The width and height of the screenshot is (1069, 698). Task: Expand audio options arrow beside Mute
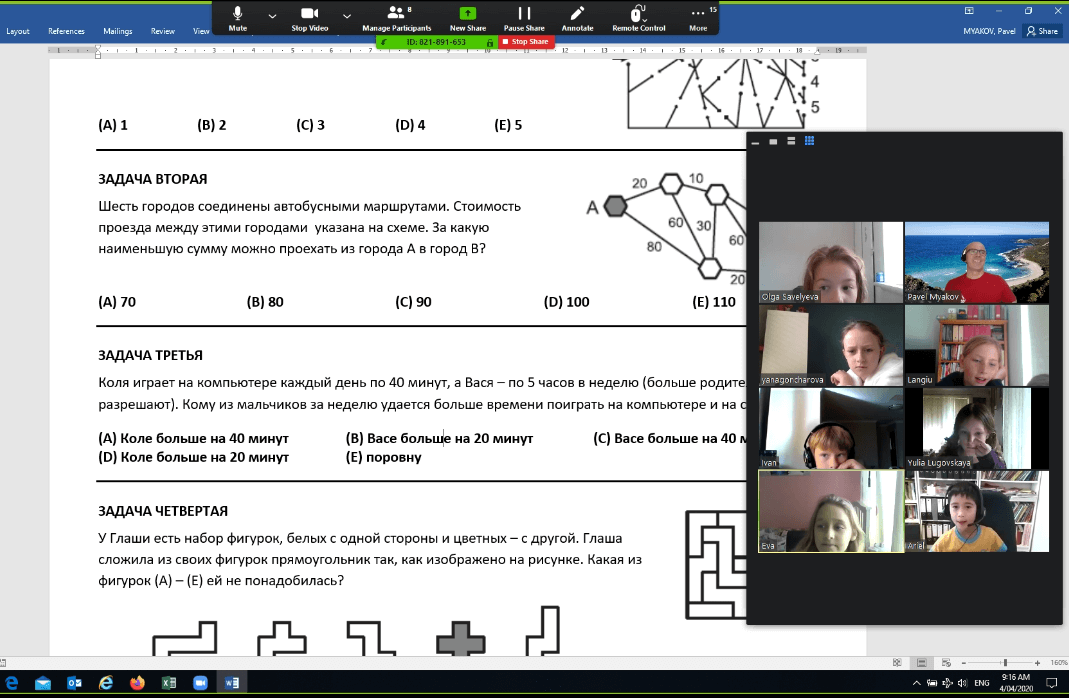click(272, 16)
